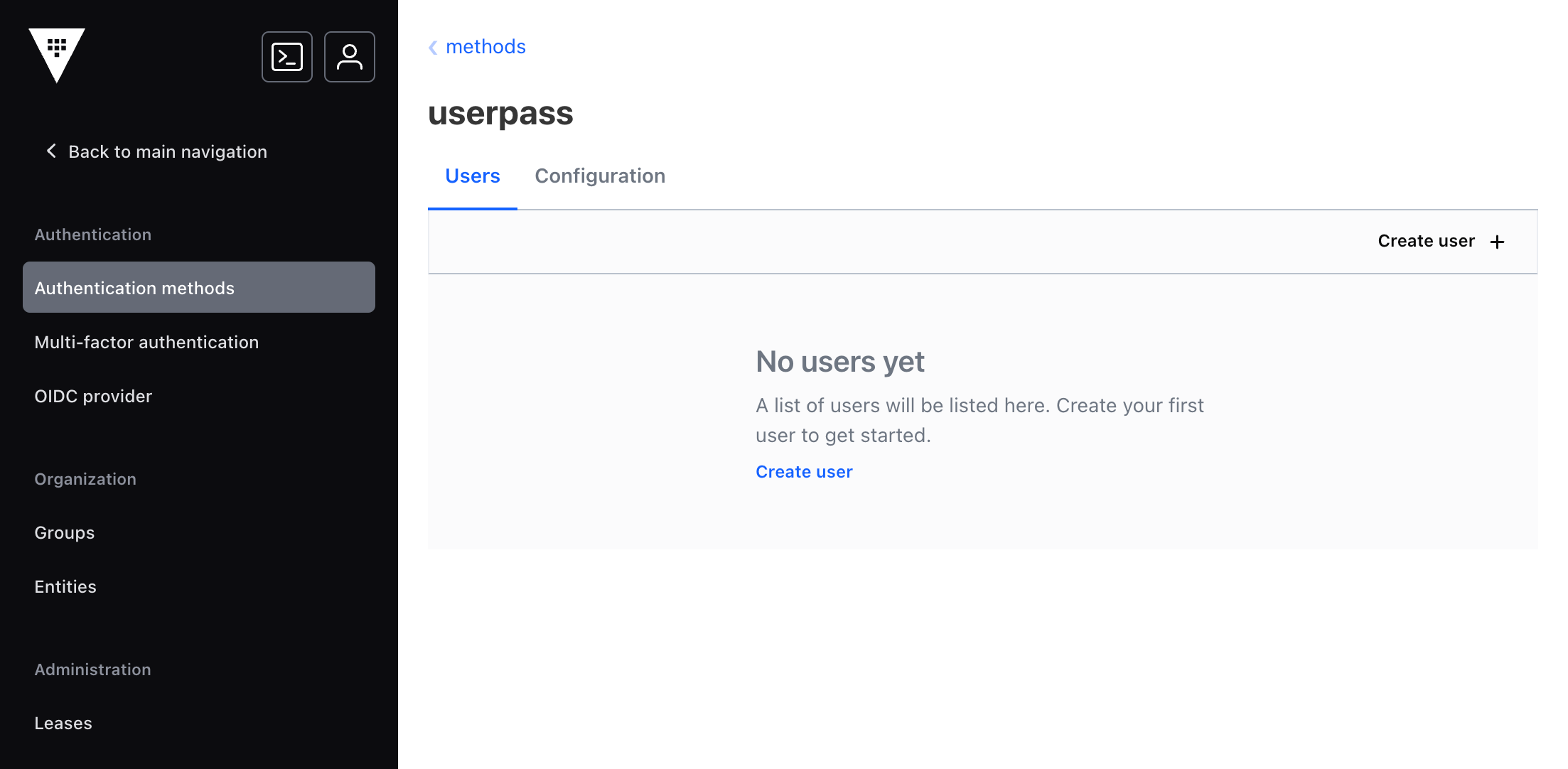Viewport: 1568px width, 769px height.
Task: Open the Vault console terminal icon
Action: point(287,57)
